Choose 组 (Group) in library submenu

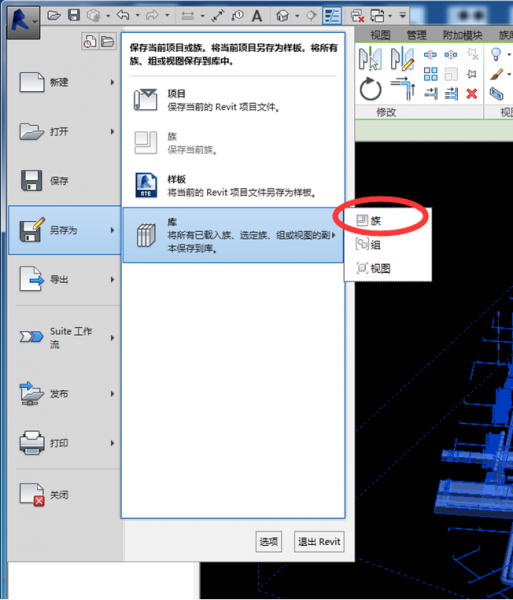coord(388,245)
